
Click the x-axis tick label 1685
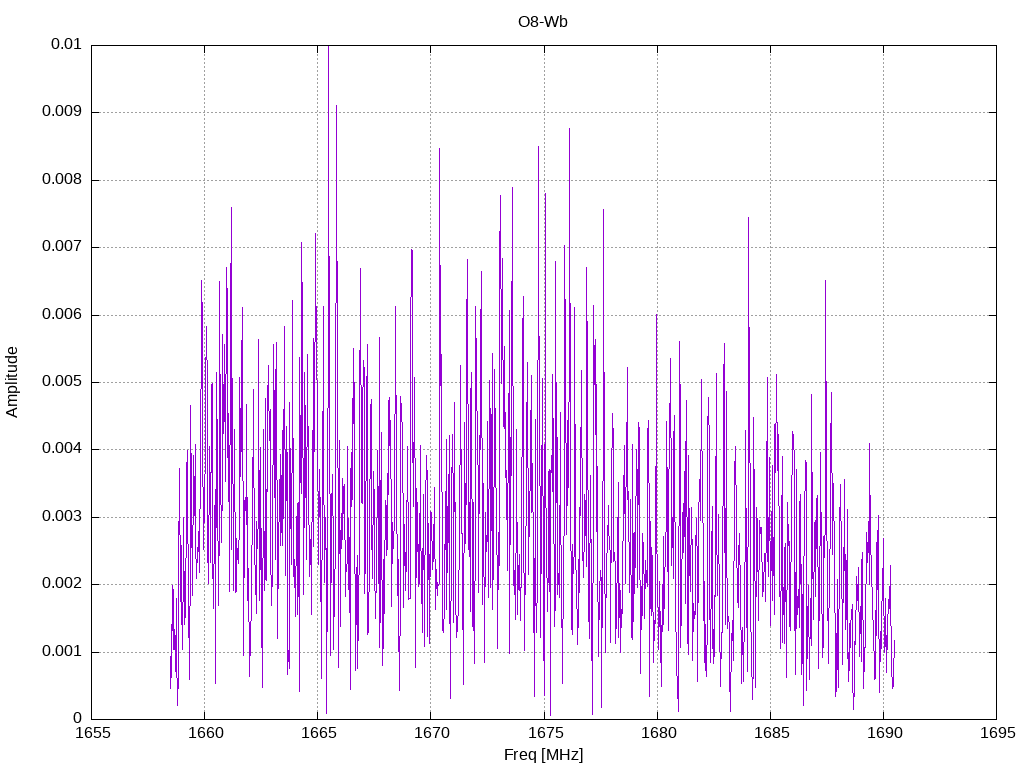(x=771, y=733)
